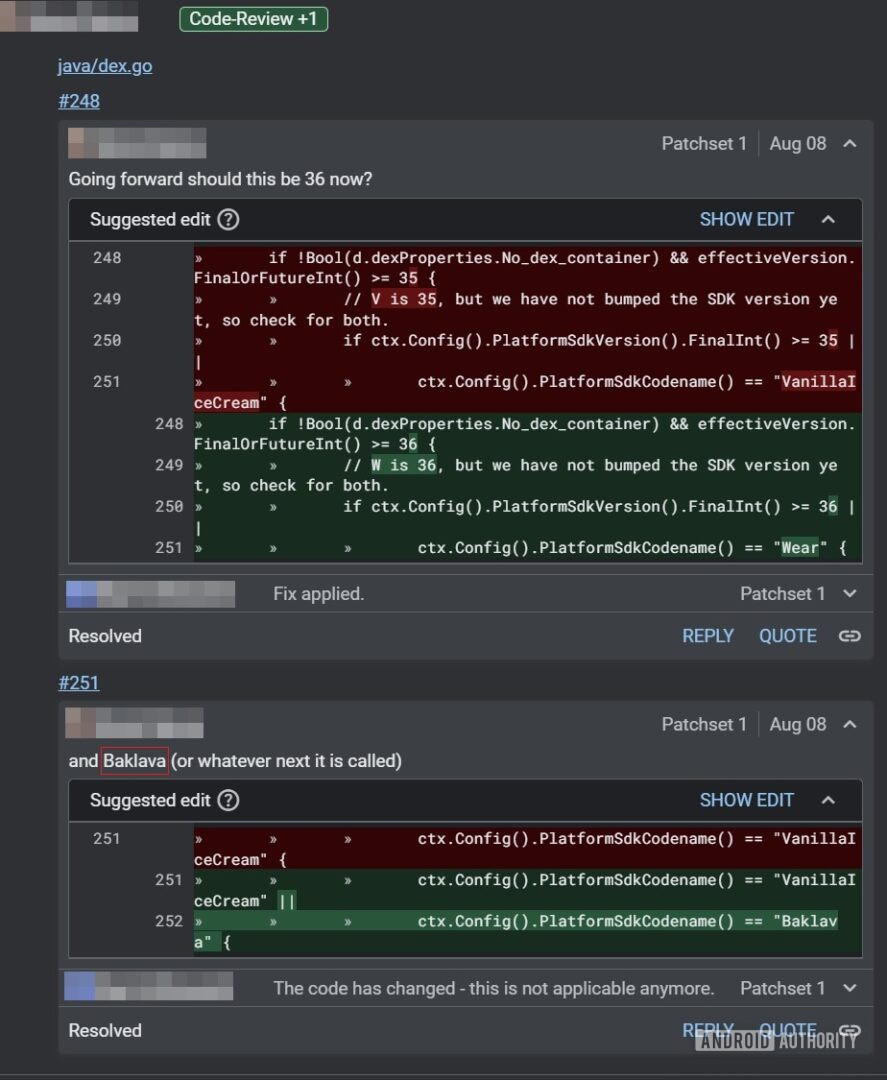Click SHOW EDIT in the Baklava suggestion
Screen dimensions: 887x1080
point(746,800)
